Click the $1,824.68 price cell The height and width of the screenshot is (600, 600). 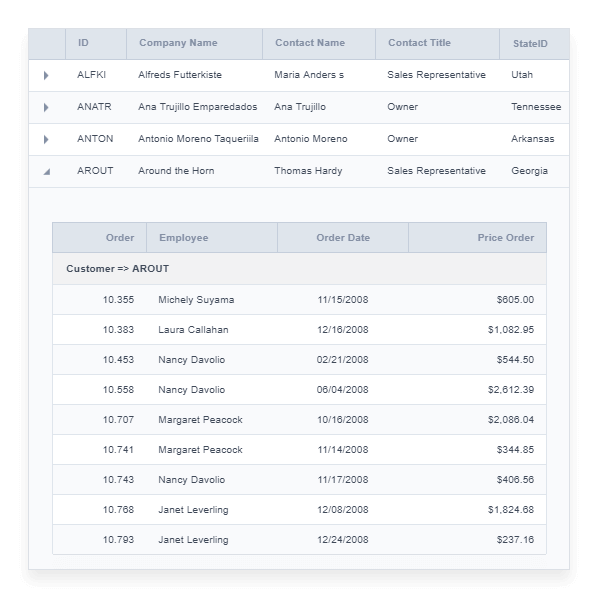click(478, 510)
